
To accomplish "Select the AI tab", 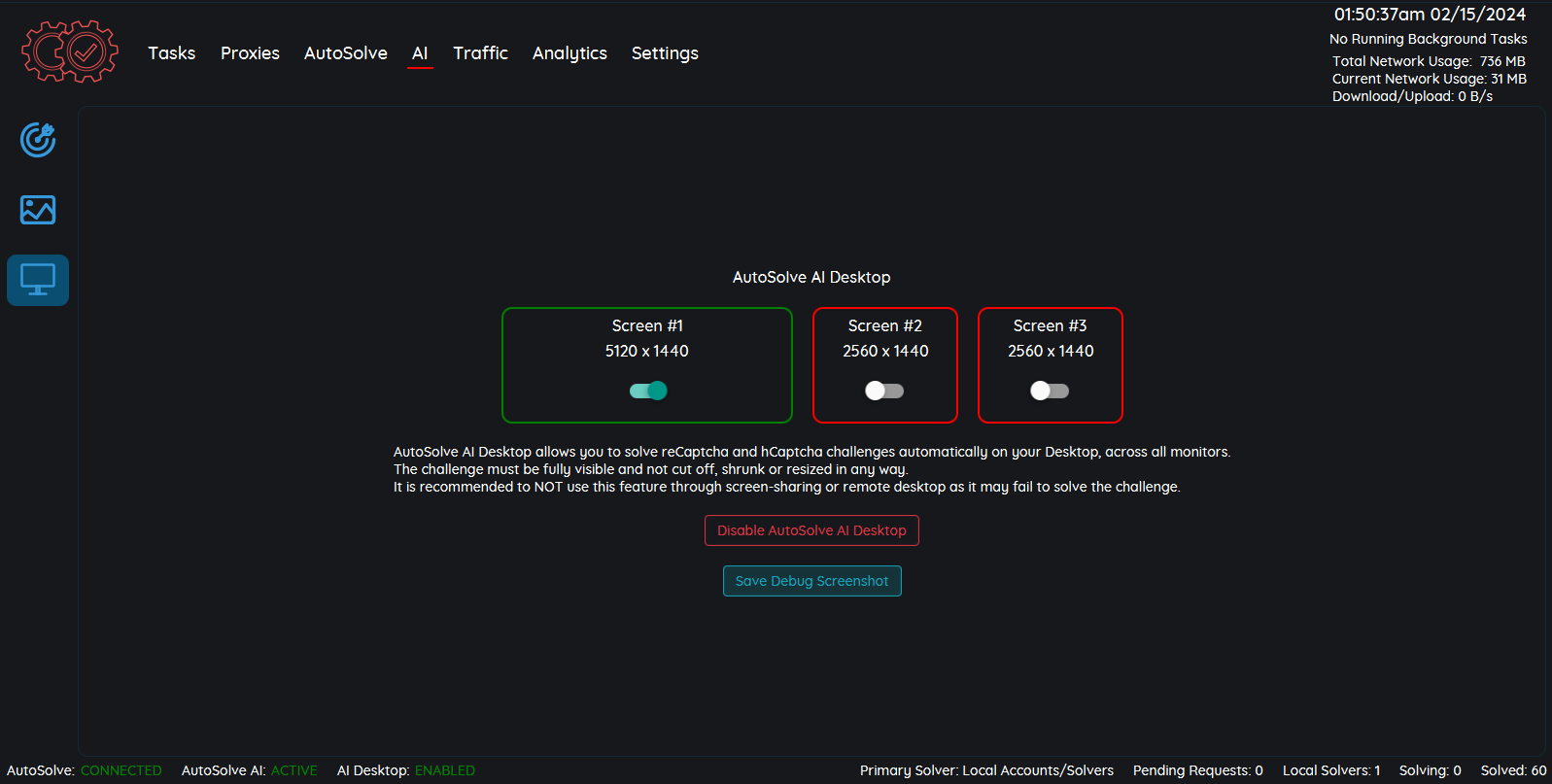I will pyautogui.click(x=420, y=53).
